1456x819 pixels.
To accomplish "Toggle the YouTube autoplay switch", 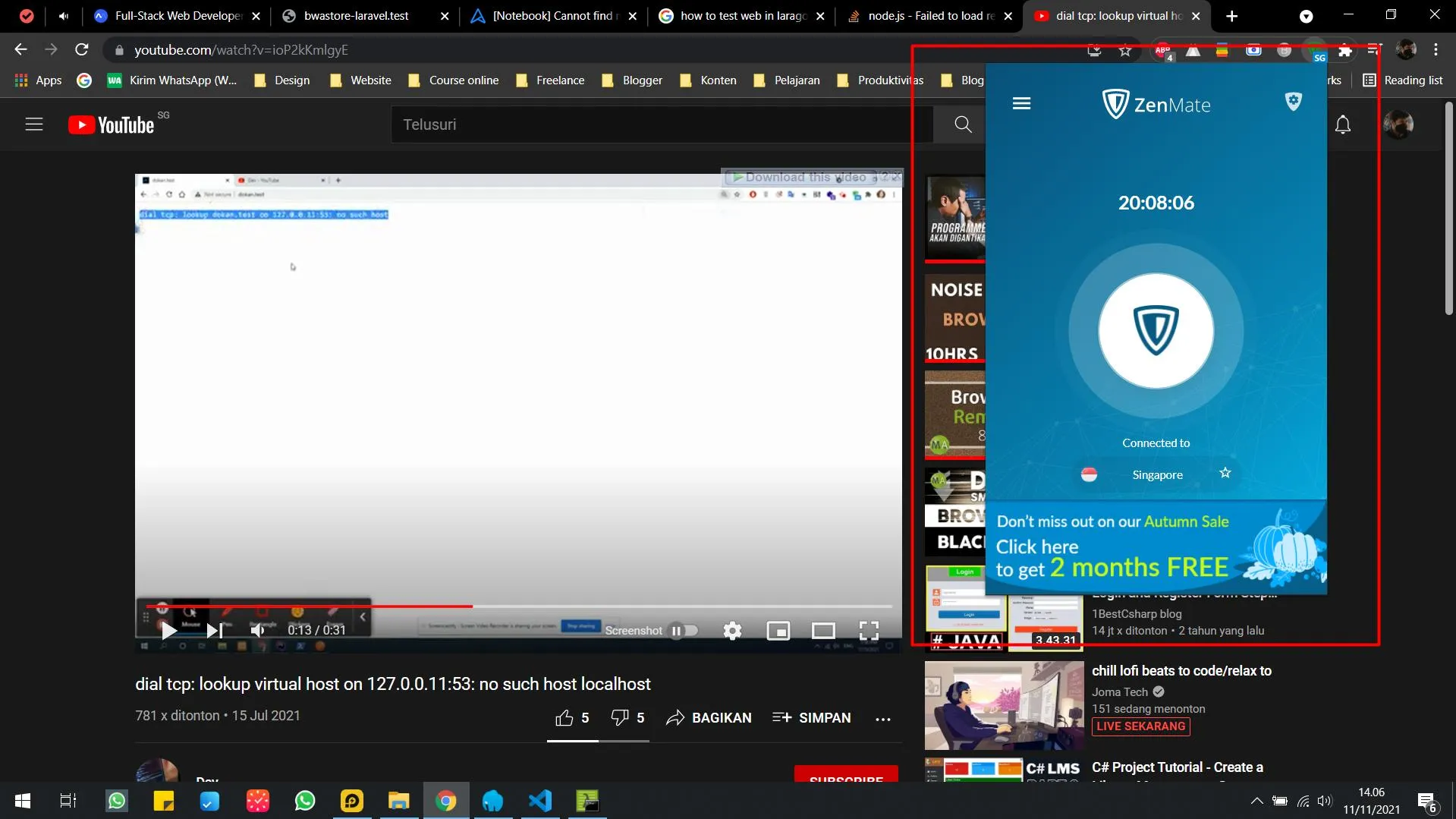I will tap(683, 630).
